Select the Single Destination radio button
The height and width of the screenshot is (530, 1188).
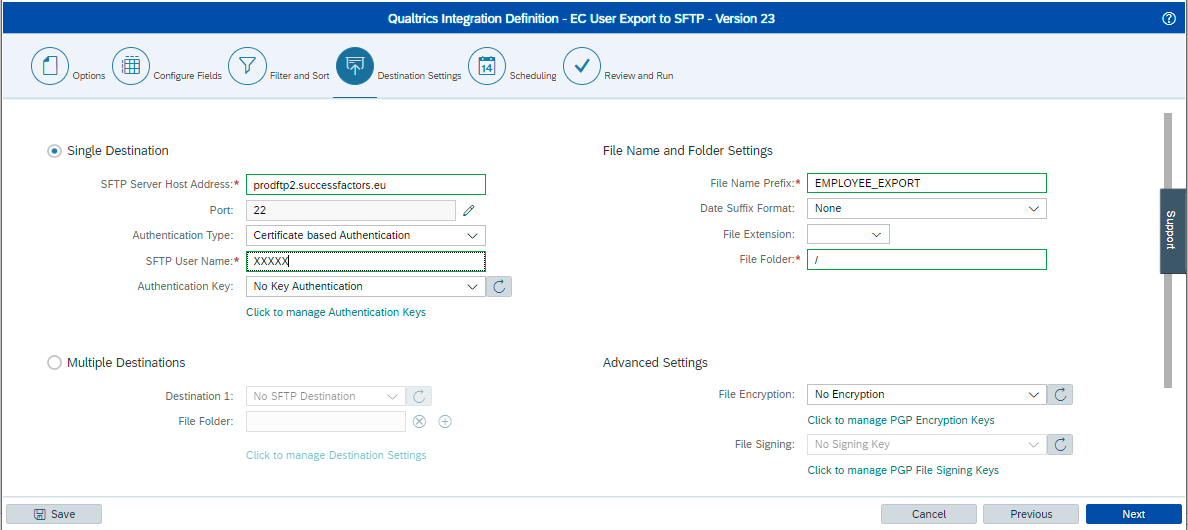tap(54, 151)
